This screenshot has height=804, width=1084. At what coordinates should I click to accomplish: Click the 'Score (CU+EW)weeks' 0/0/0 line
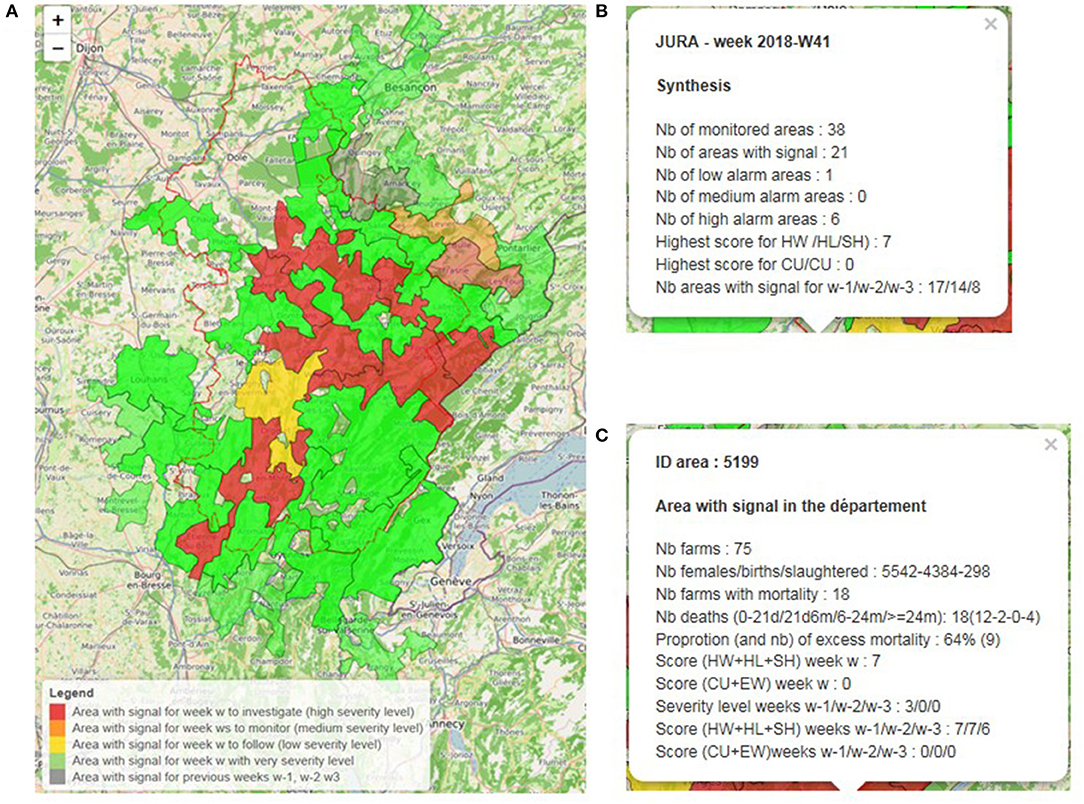point(805,751)
